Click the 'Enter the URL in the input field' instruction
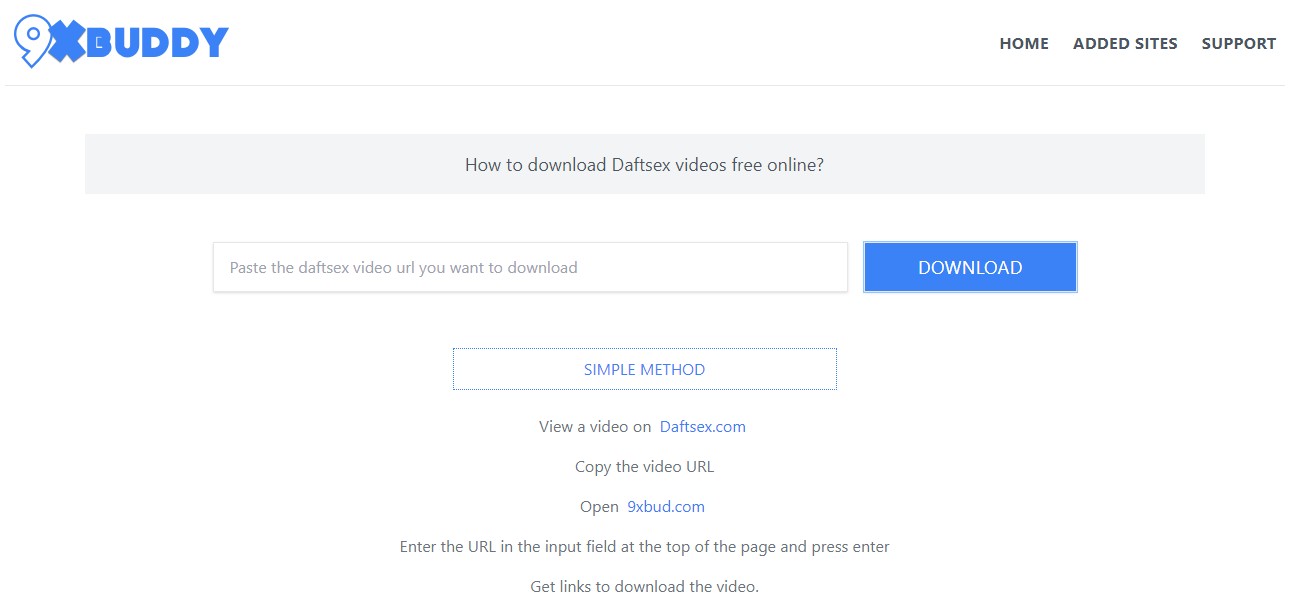Image resolution: width=1300 pixels, height=604 pixels. [645, 546]
